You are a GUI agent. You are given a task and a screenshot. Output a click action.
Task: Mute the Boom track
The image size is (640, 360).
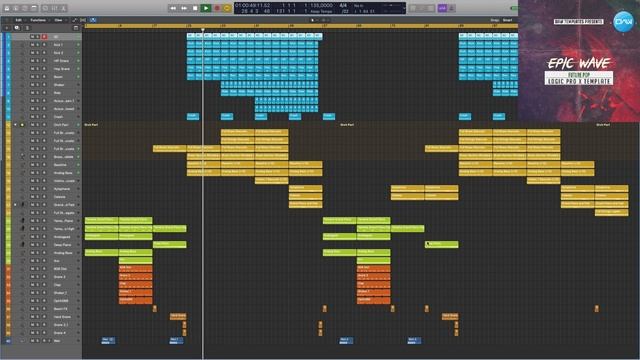tap(32, 77)
